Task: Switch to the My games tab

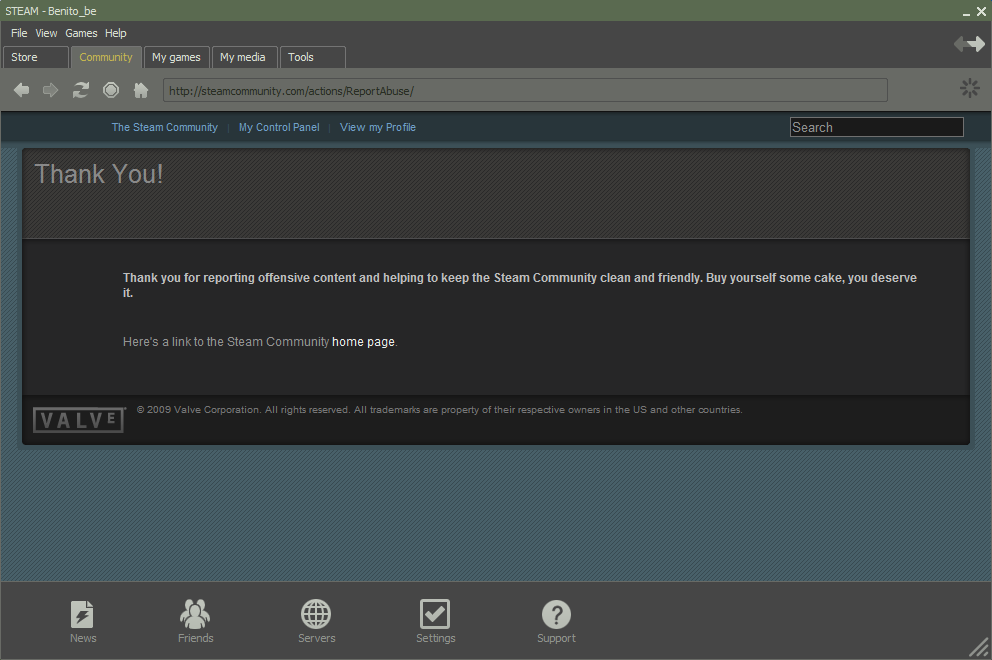Action: coord(177,57)
